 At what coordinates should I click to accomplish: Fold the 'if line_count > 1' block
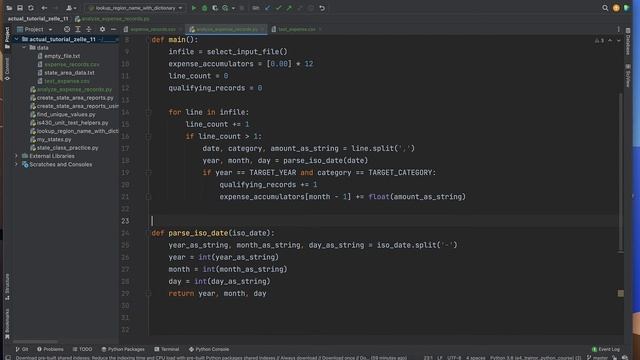click(x=149, y=136)
